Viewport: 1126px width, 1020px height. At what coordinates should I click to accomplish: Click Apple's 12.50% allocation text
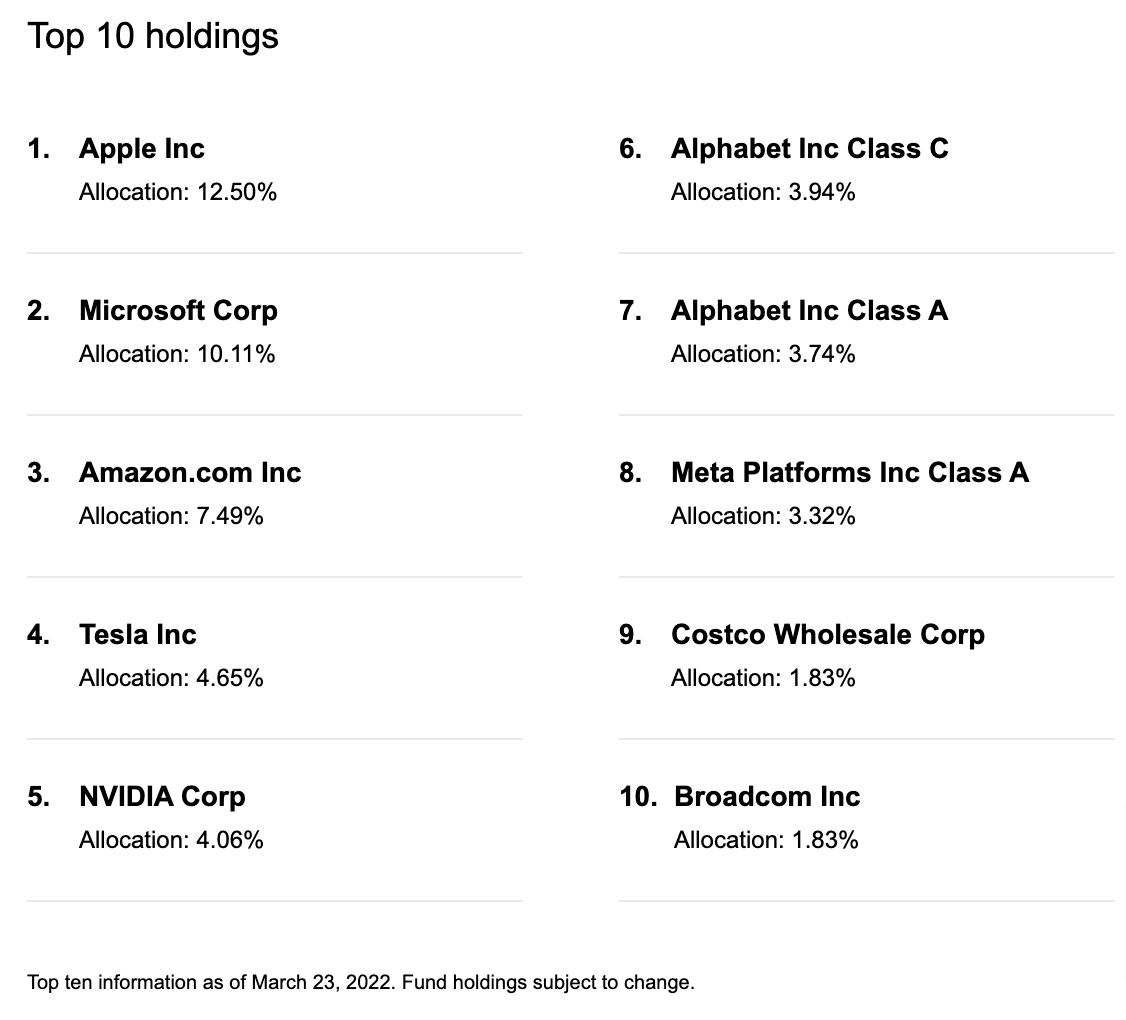[178, 192]
